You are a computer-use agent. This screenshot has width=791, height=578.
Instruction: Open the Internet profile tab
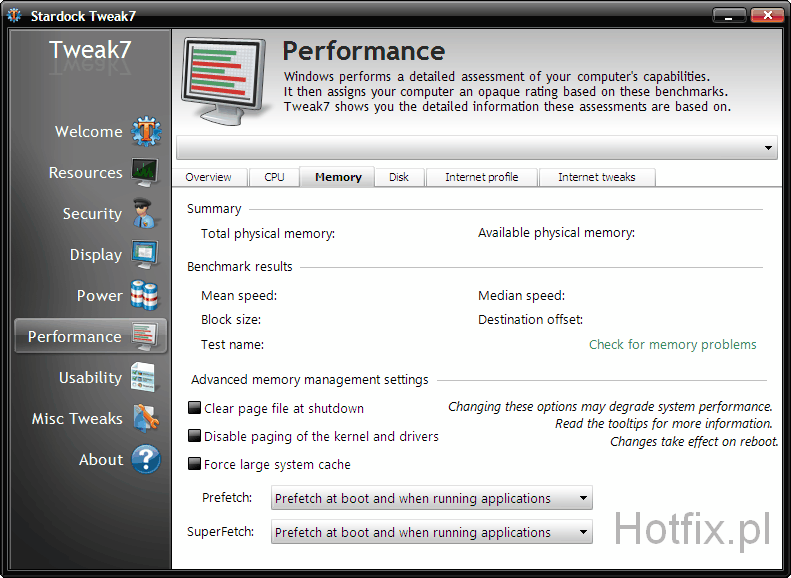pyautogui.click(x=482, y=177)
